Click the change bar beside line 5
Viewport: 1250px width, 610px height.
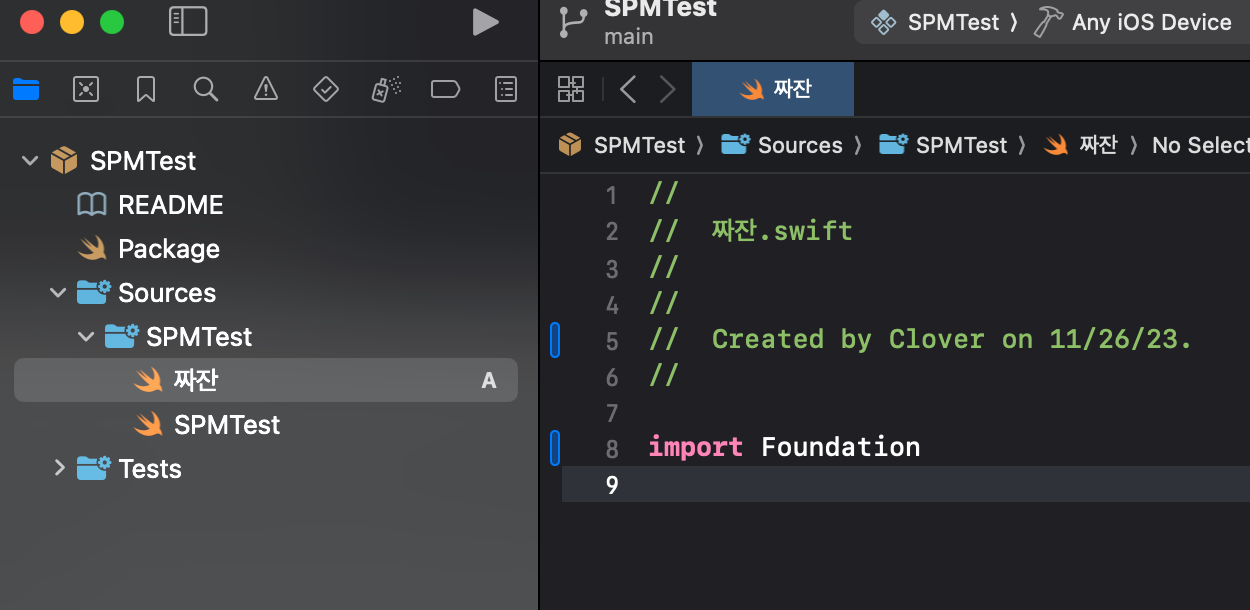pyautogui.click(x=555, y=340)
